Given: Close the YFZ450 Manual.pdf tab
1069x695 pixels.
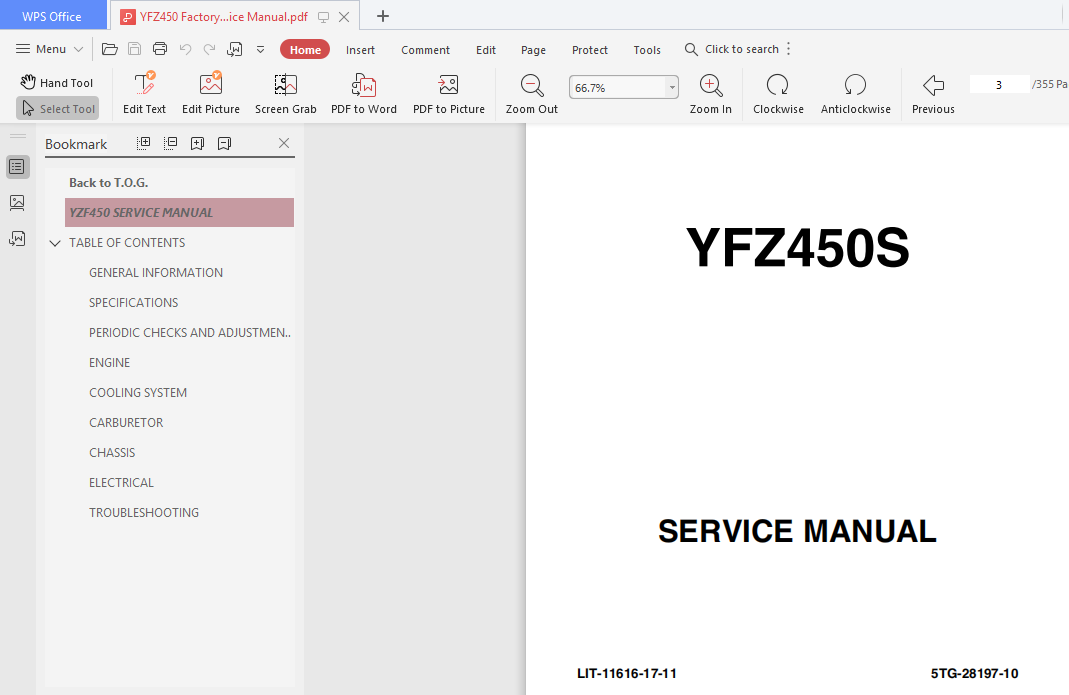Looking at the screenshot, I should (344, 17).
